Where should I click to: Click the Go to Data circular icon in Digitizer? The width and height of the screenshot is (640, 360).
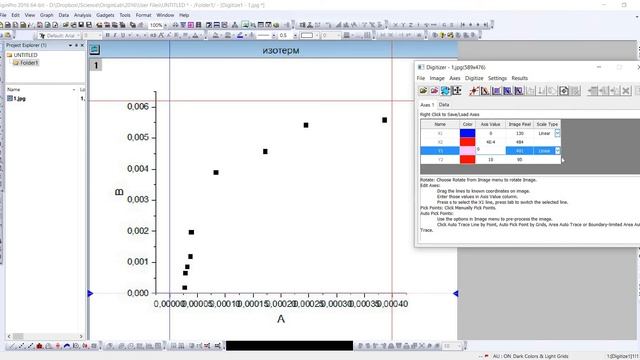(x=564, y=91)
